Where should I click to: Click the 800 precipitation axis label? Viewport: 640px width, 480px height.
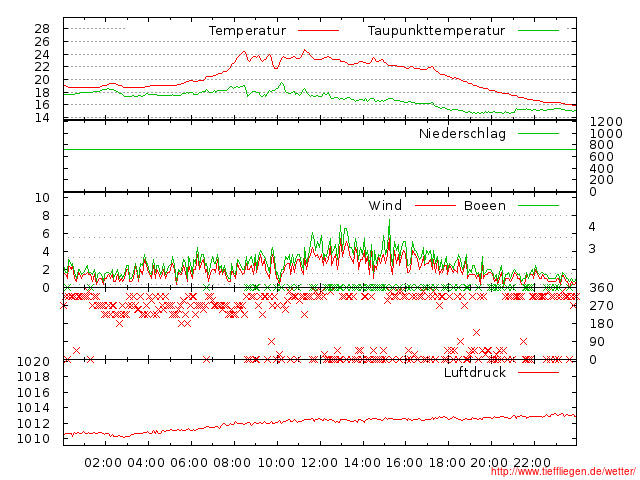(602, 145)
